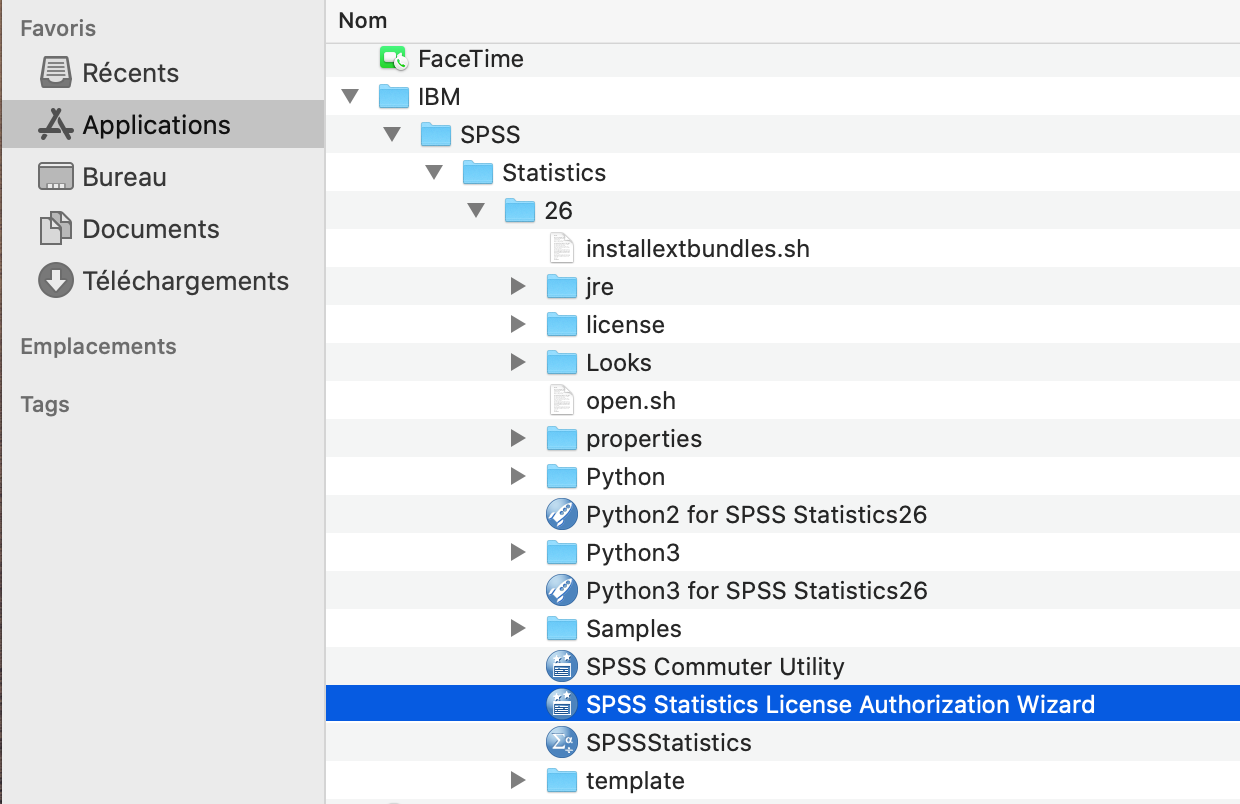1240x804 pixels.
Task: Expand the license folder triangle
Action: (518, 325)
